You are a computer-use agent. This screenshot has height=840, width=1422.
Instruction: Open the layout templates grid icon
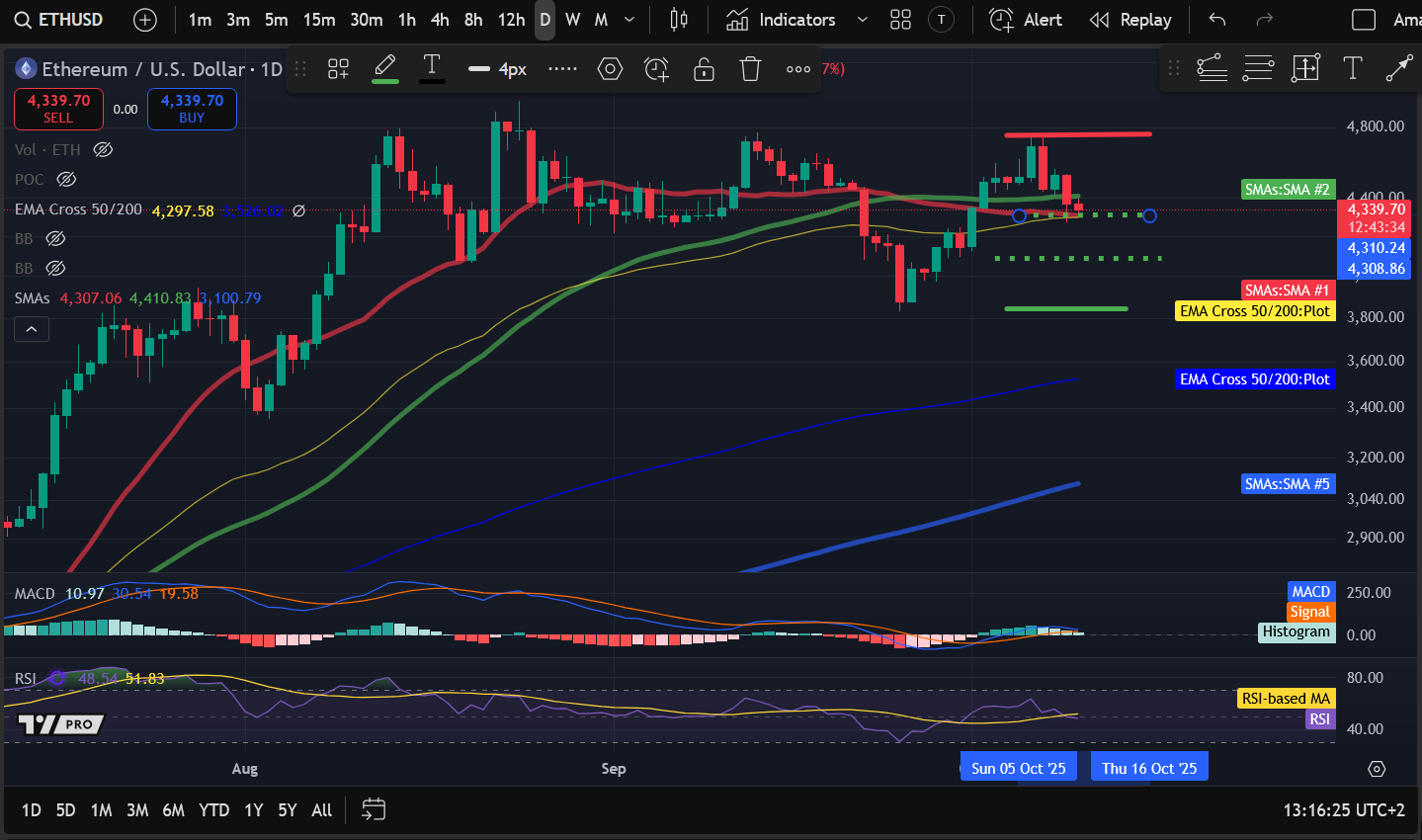click(x=900, y=20)
